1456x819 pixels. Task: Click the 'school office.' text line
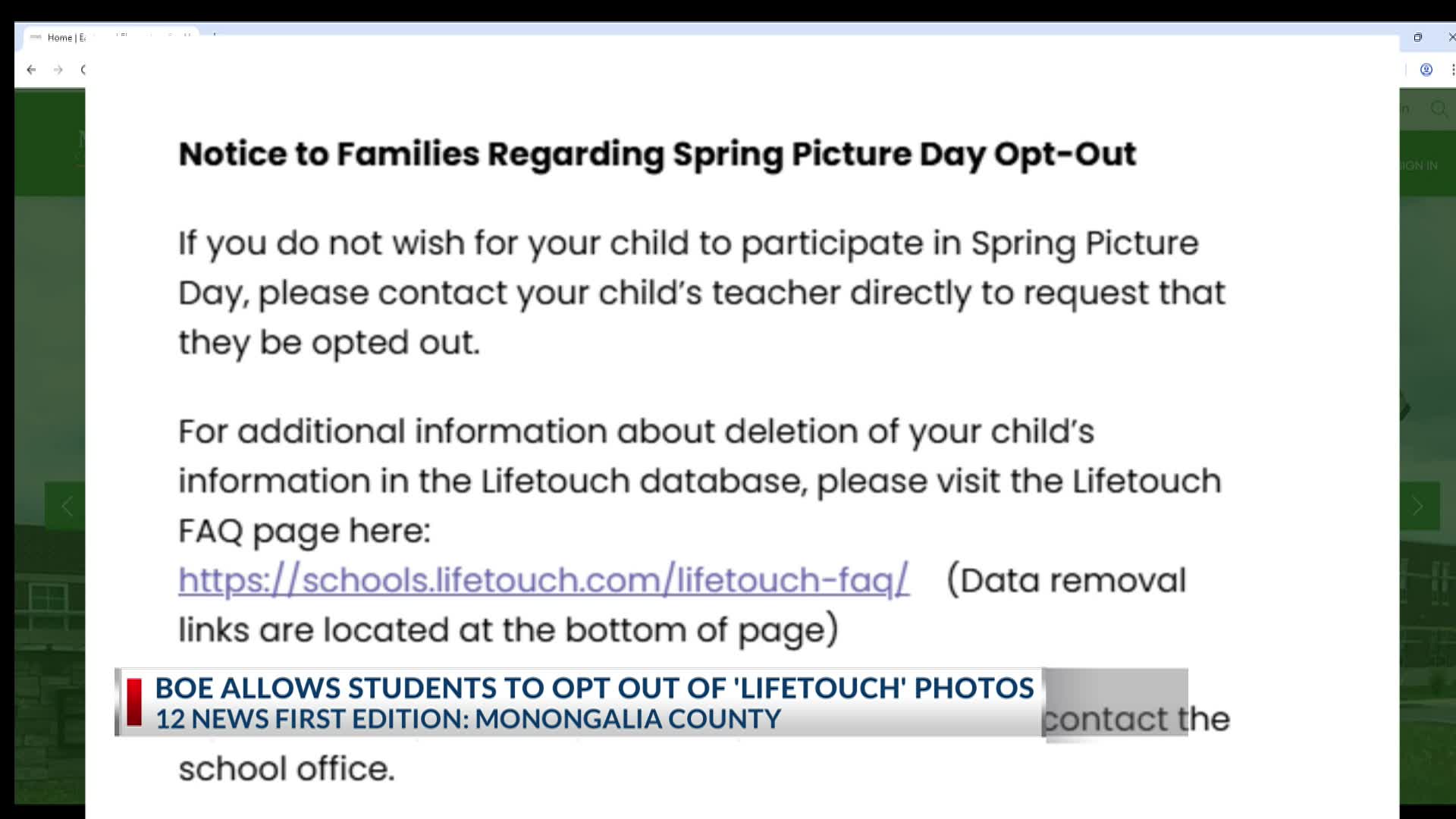[287, 769]
